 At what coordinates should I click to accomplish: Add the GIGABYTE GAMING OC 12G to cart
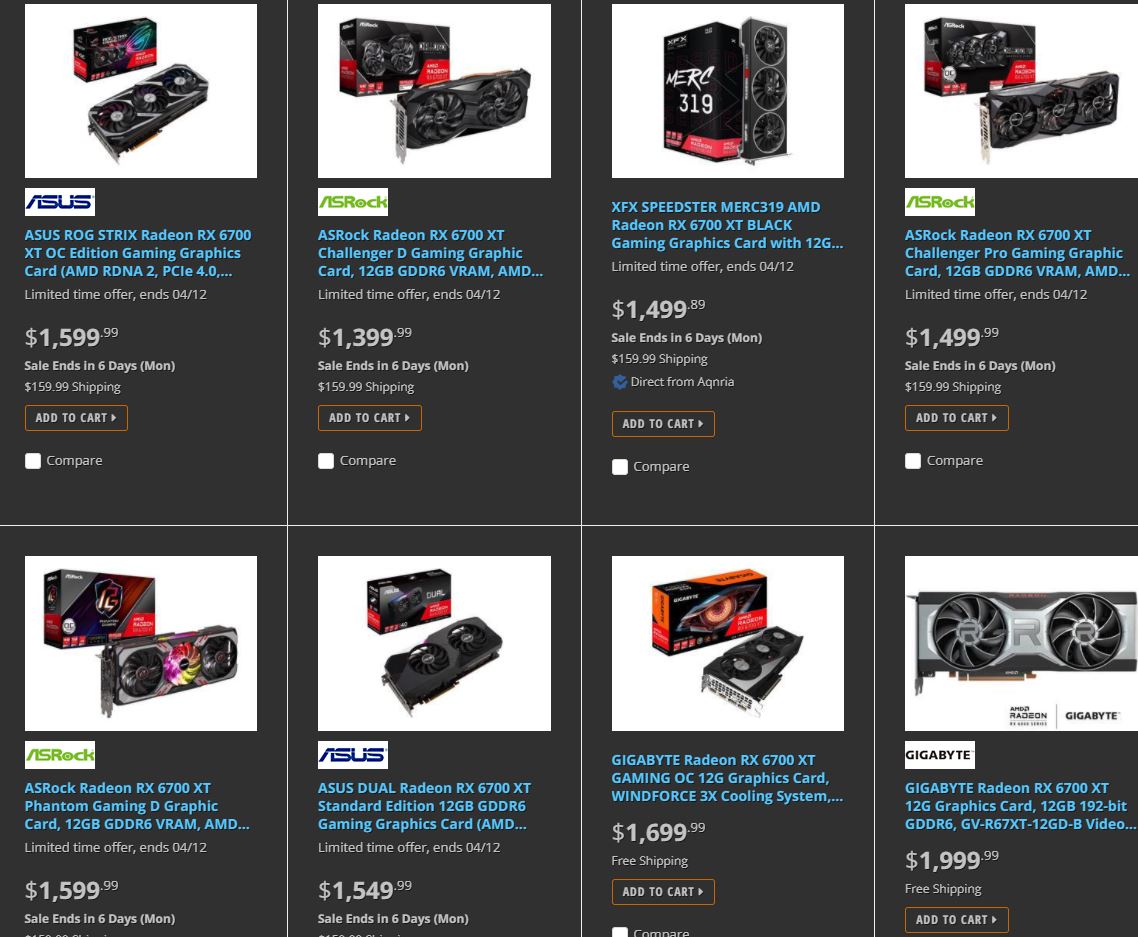click(x=663, y=892)
